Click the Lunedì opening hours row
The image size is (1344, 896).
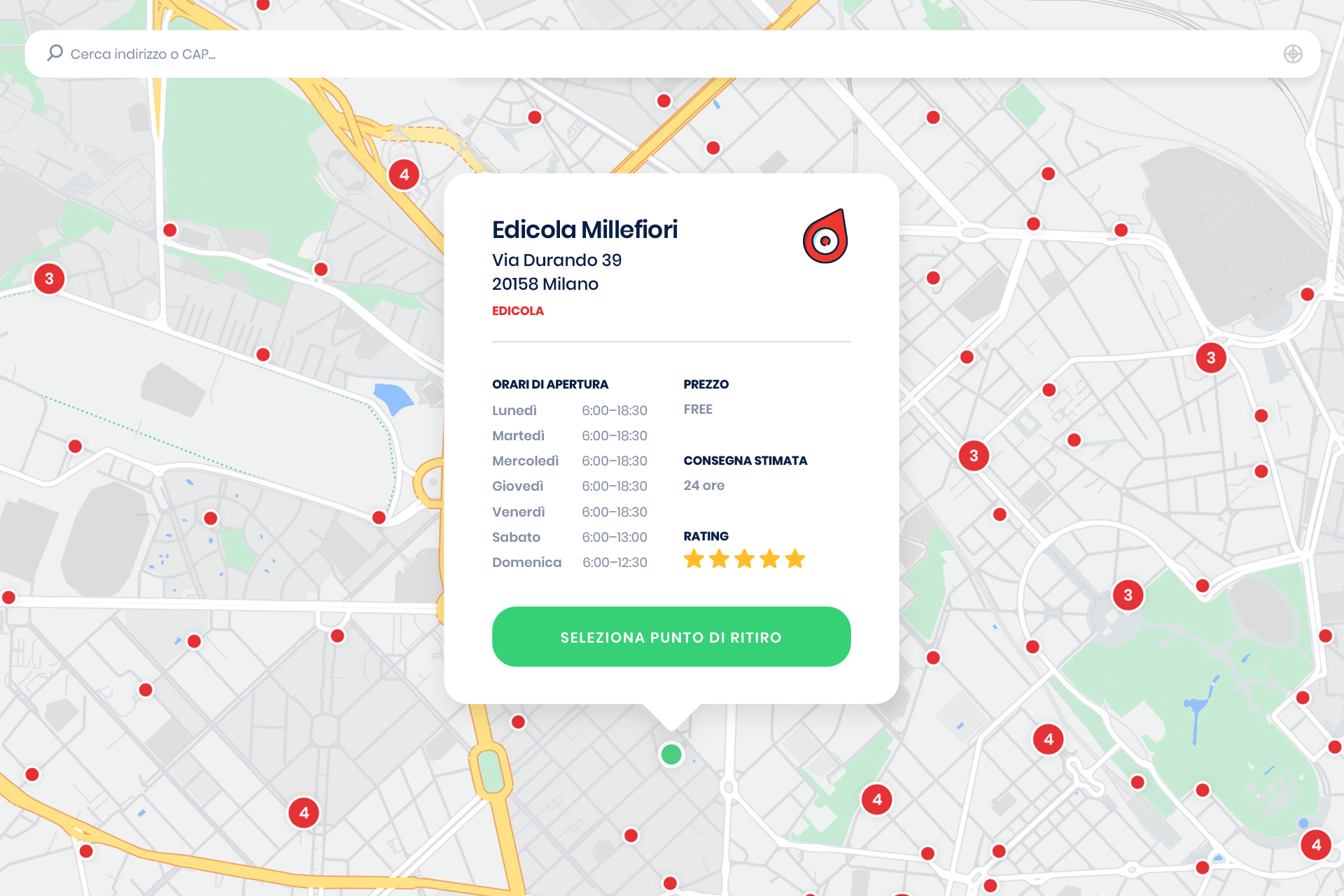[x=569, y=410]
